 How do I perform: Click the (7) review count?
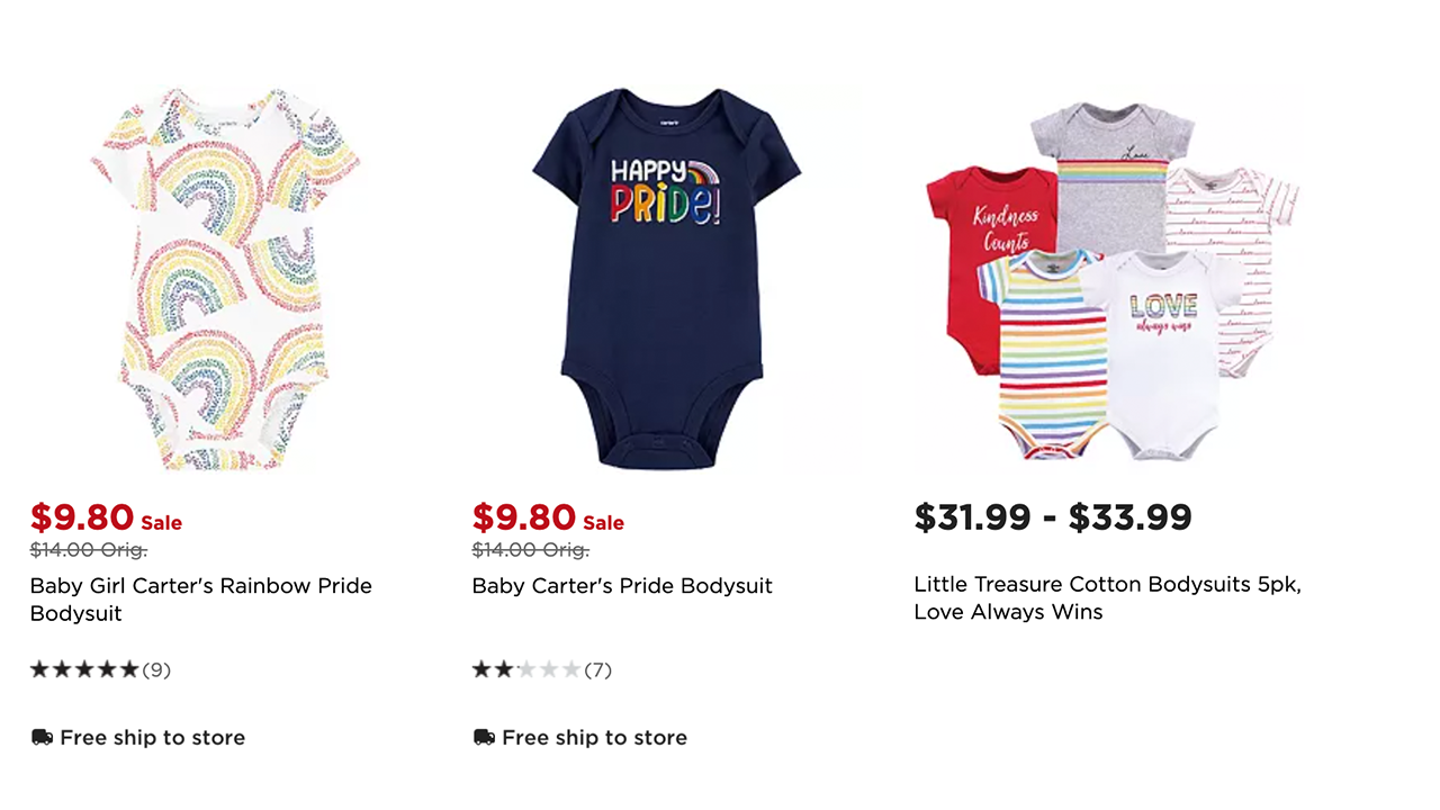(x=598, y=670)
